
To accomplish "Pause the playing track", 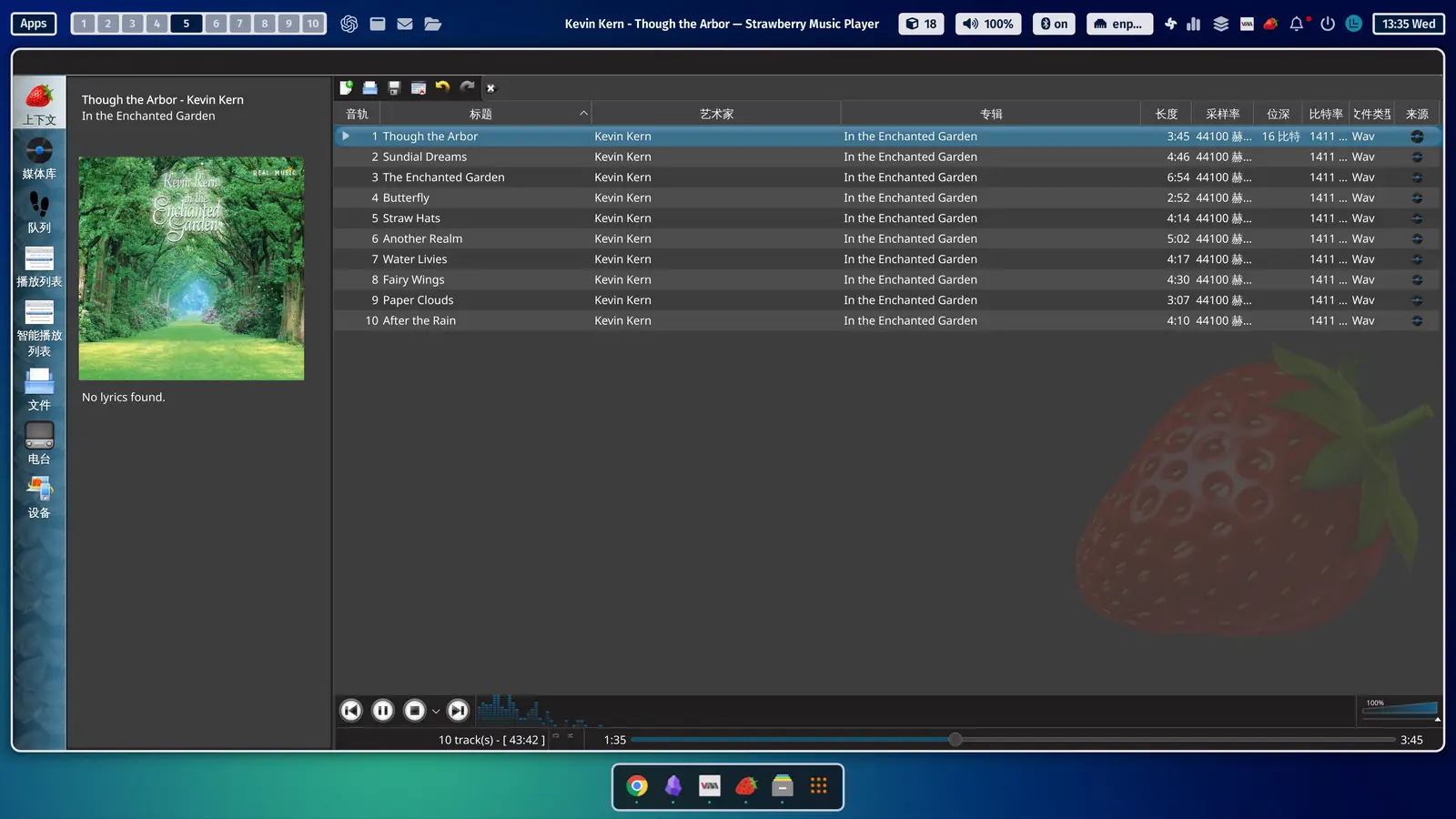I will [383, 711].
